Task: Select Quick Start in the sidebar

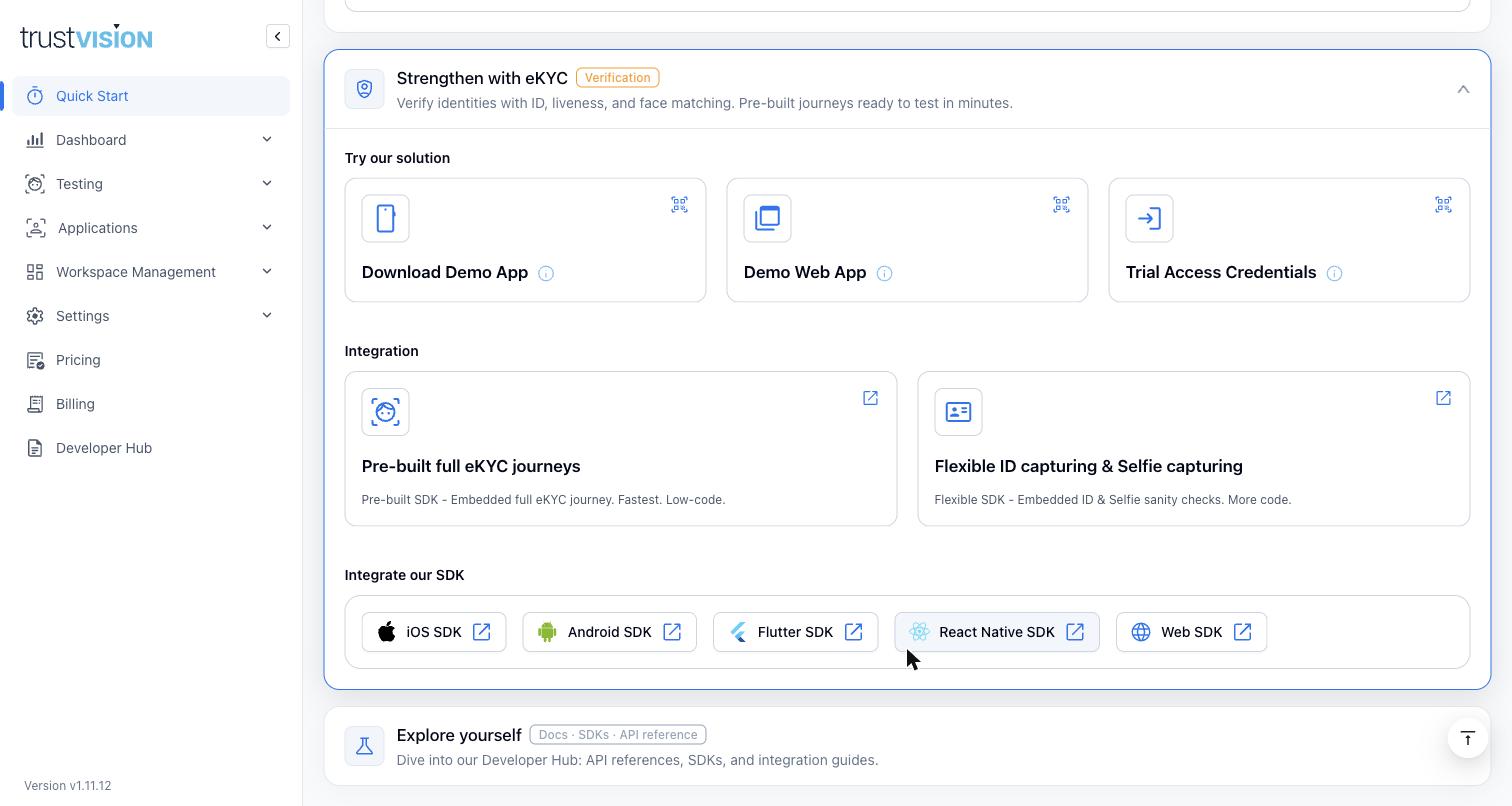Action: (151, 96)
